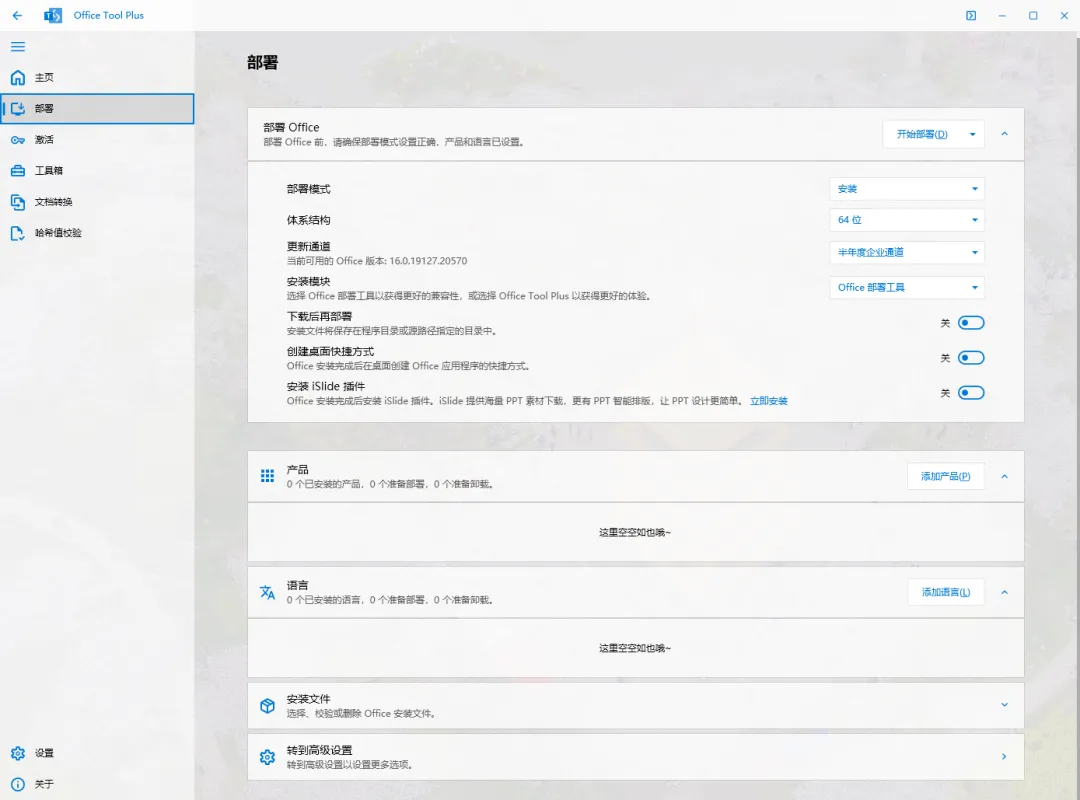Open the 安装模块 dropdown Office 部署工具
The image size is (1080, 800).
click(907, 287)
